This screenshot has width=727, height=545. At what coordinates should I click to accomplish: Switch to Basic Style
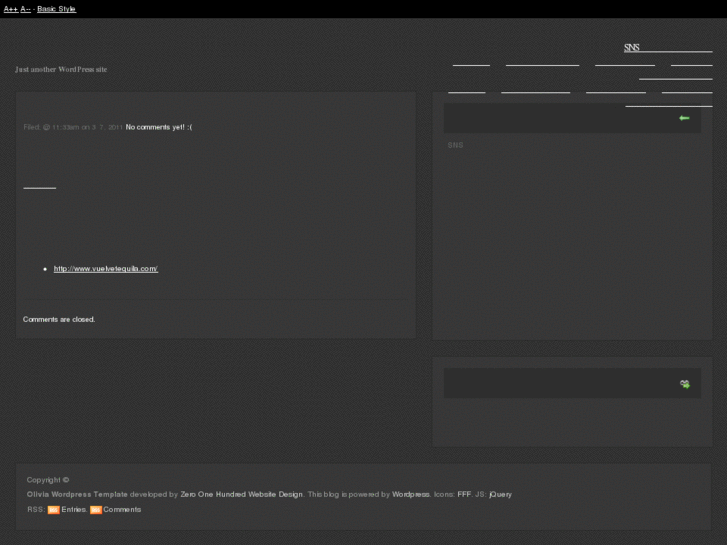point(57,9)
